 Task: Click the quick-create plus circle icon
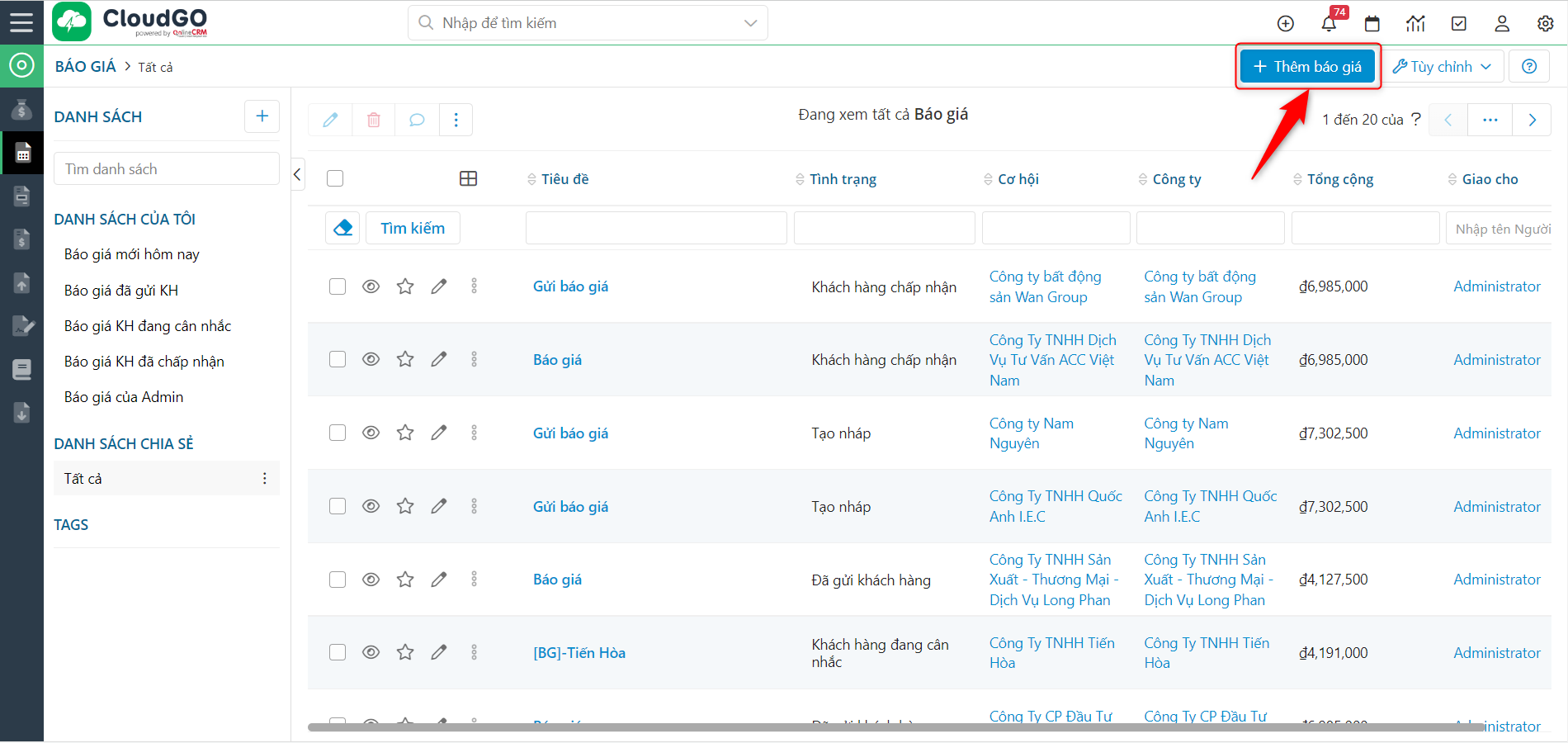pos(1286,23)
